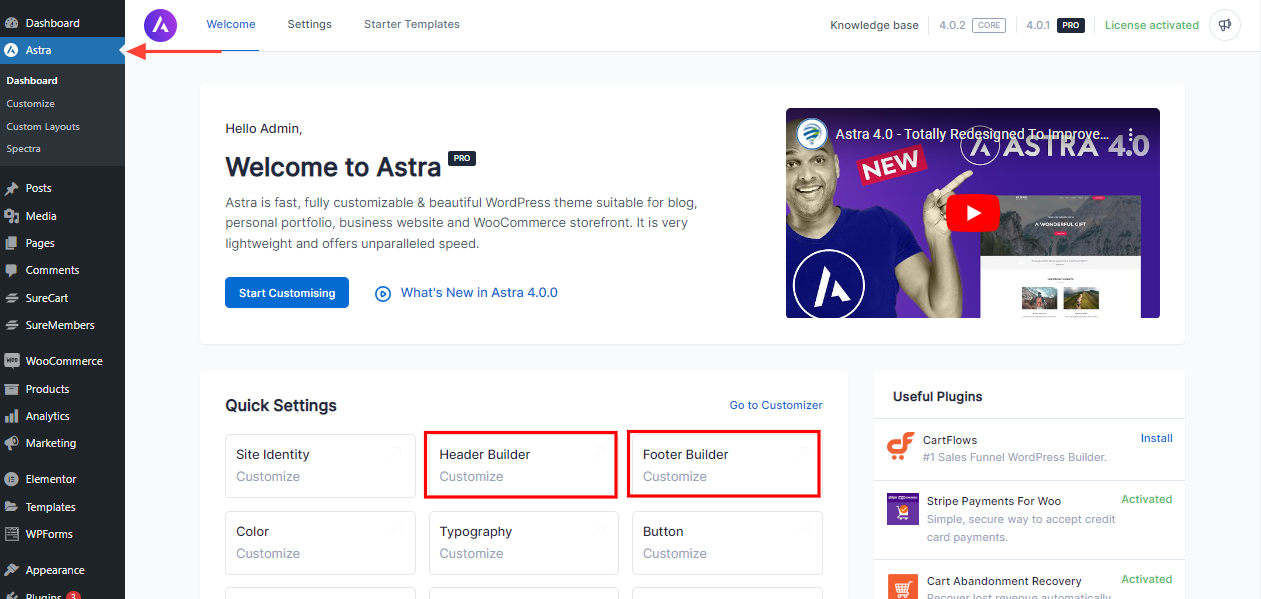The image size is (1261, 599).
Task: Open the Footer Builder quick setting
Action: click(x=724, y=464)
